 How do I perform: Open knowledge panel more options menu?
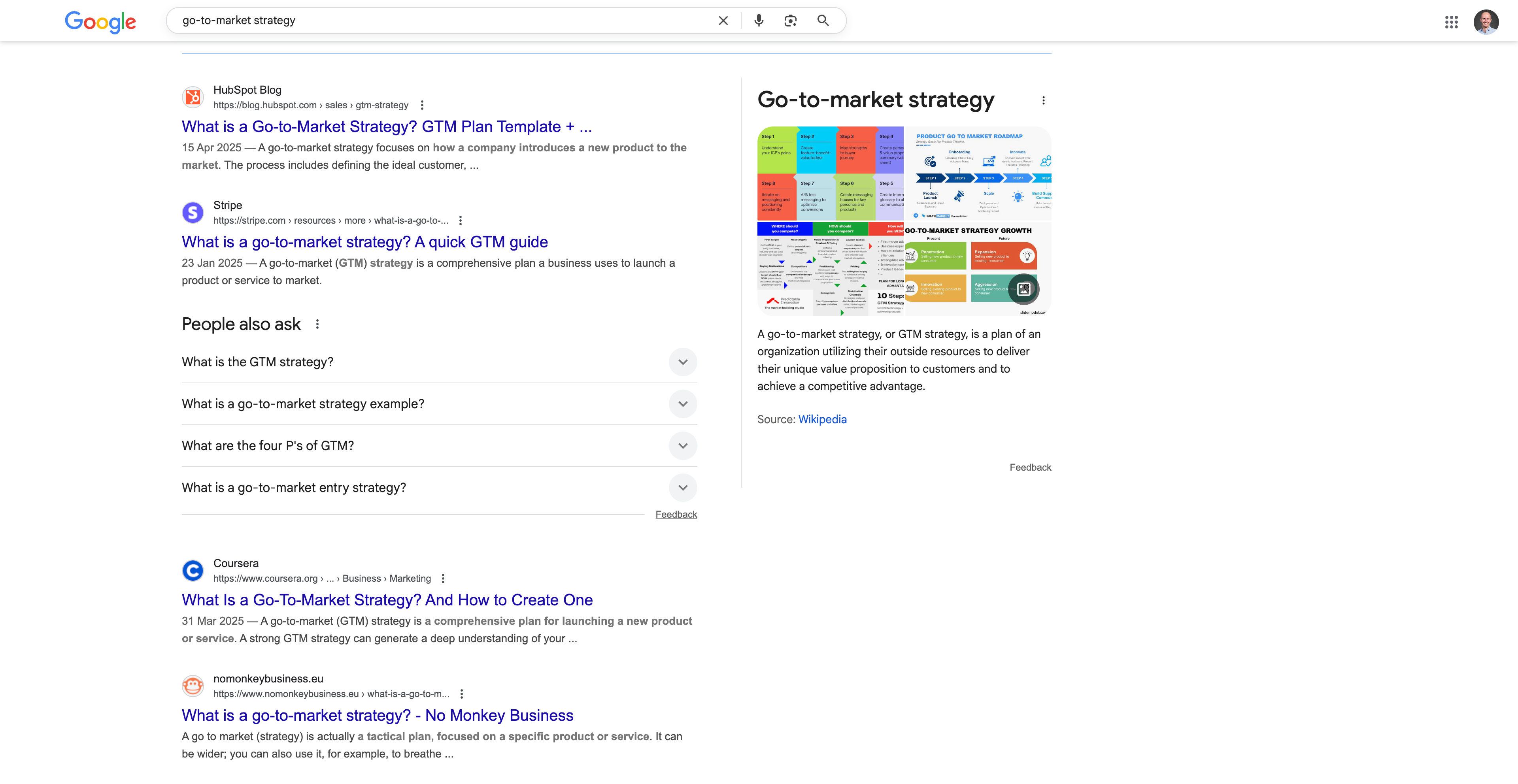(1043, 101)
